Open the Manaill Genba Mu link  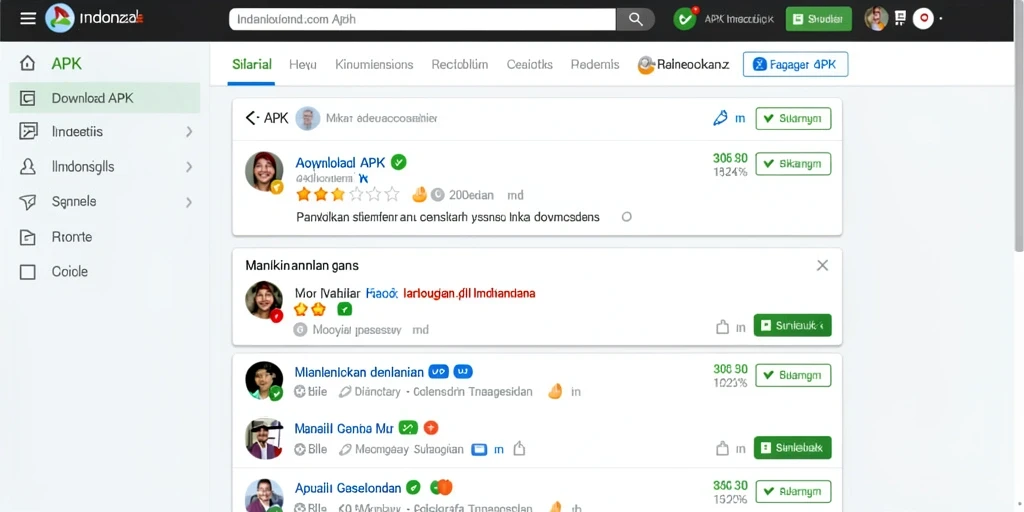pyautogui.click(x=344, y=428)
